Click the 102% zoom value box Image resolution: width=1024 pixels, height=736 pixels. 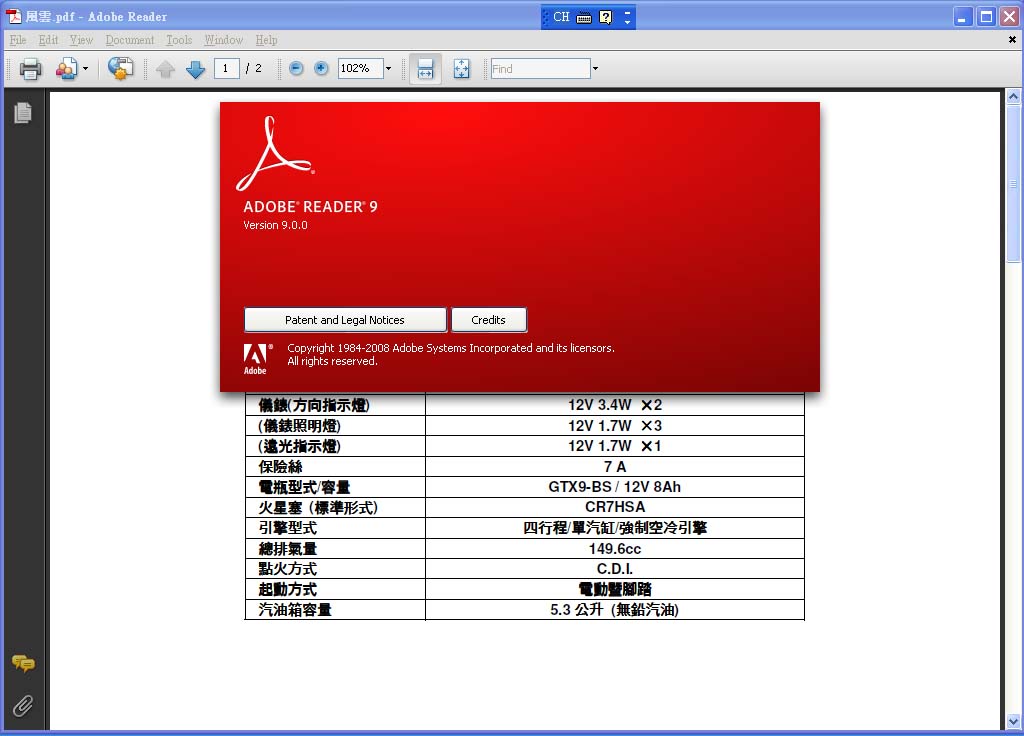click(x=360, y=68)
